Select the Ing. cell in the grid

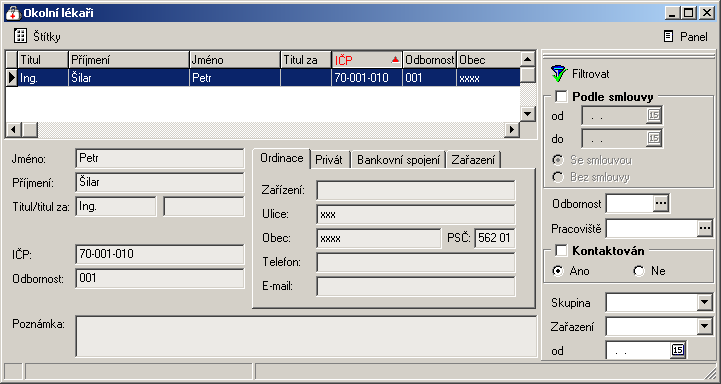point(43,78)
